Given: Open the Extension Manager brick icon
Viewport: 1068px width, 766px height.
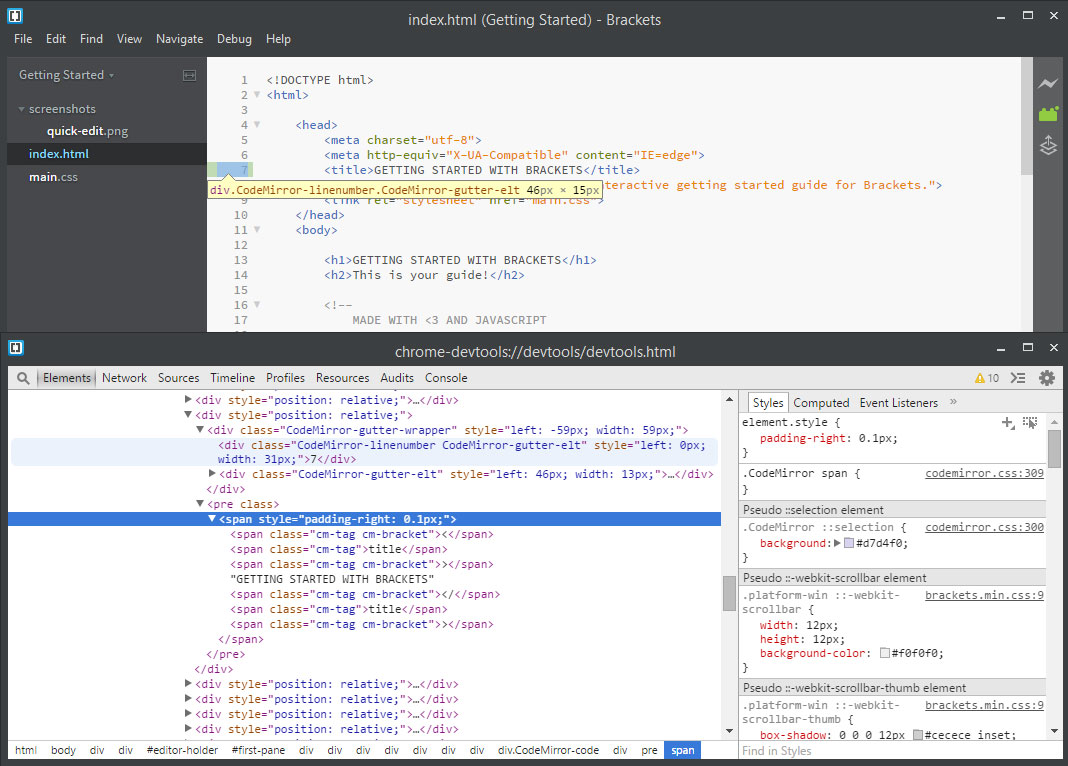Looking at the screenshot, I should pyautogui.click(x=1048, y=114).
